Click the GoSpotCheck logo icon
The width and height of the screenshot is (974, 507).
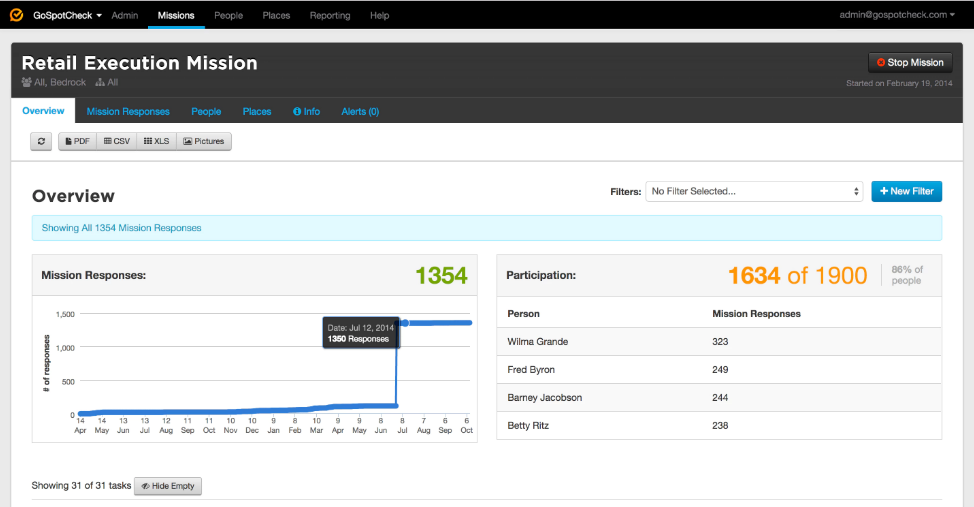click(x=16, y=15)
